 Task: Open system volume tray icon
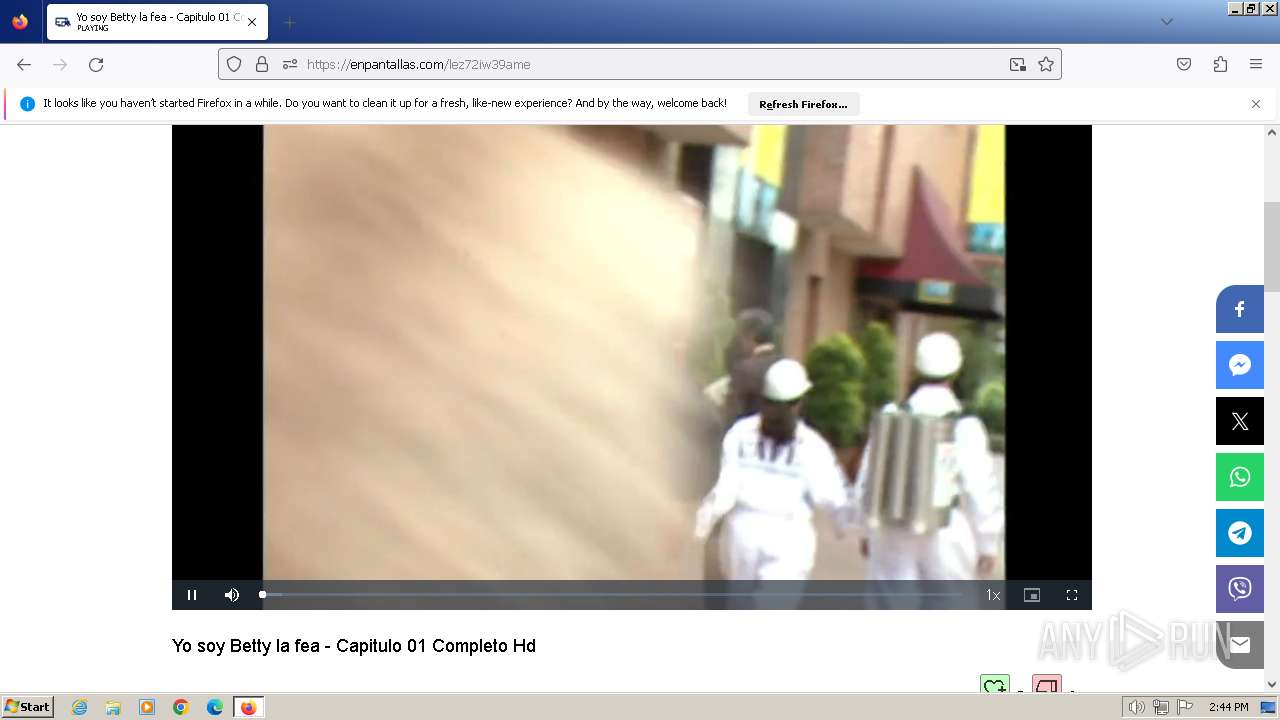[x=1136, y=707]
